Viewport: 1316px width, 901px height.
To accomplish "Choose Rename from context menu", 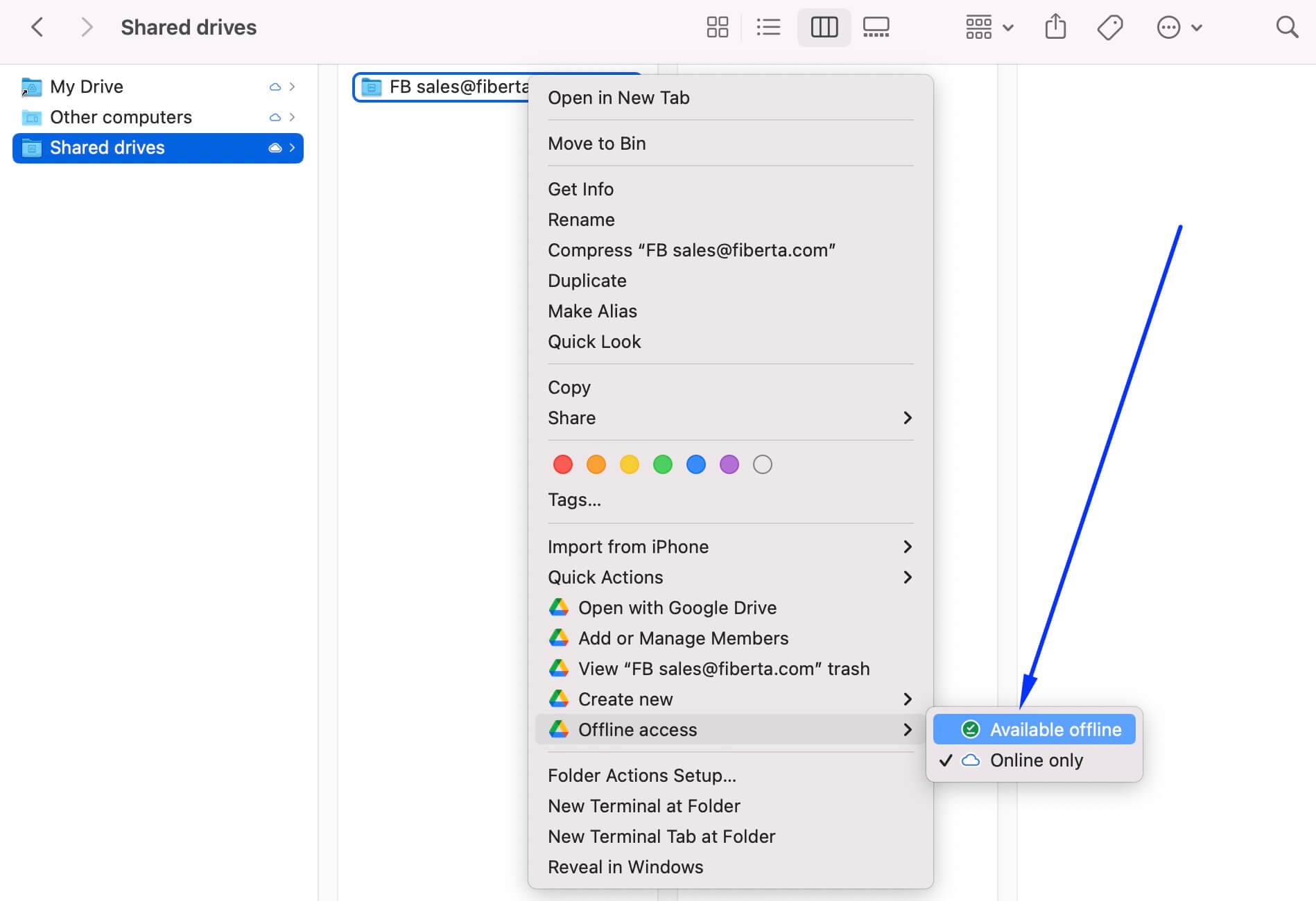I will pyautogui.click(x=730, y=220).
